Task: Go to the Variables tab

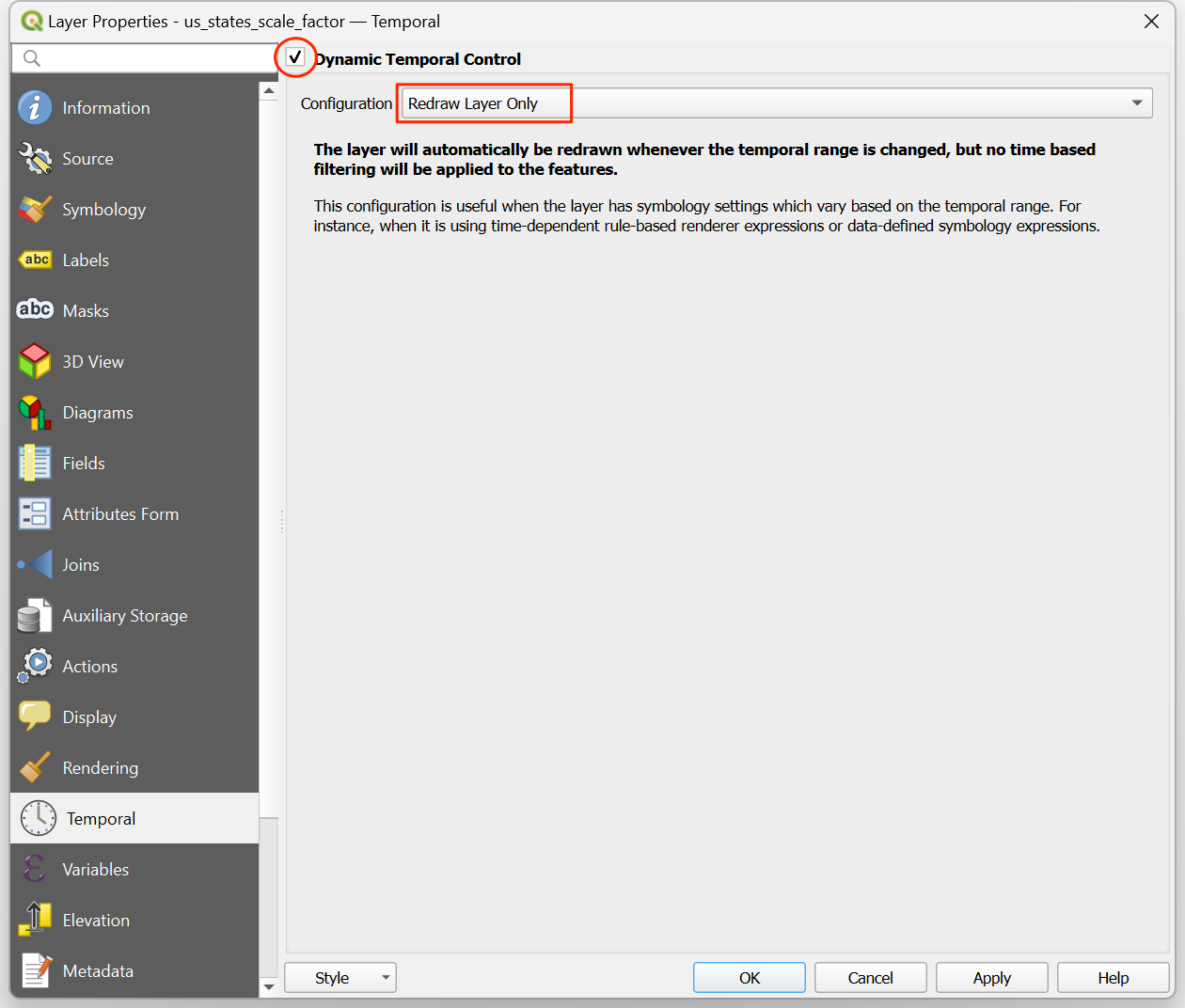Action: coord(95,870)
